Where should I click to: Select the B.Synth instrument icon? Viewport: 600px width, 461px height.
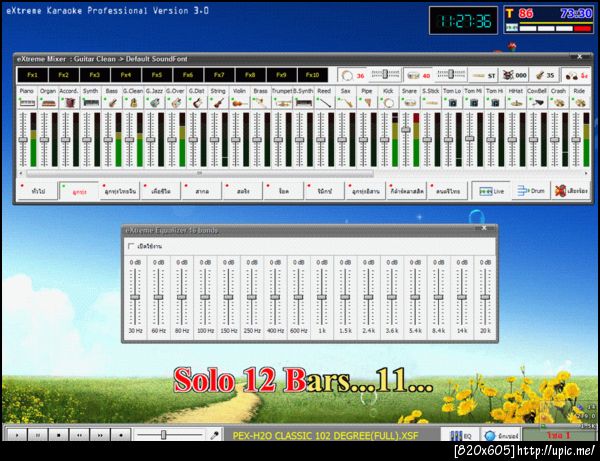pyautogui.click(x=303, y=102)
